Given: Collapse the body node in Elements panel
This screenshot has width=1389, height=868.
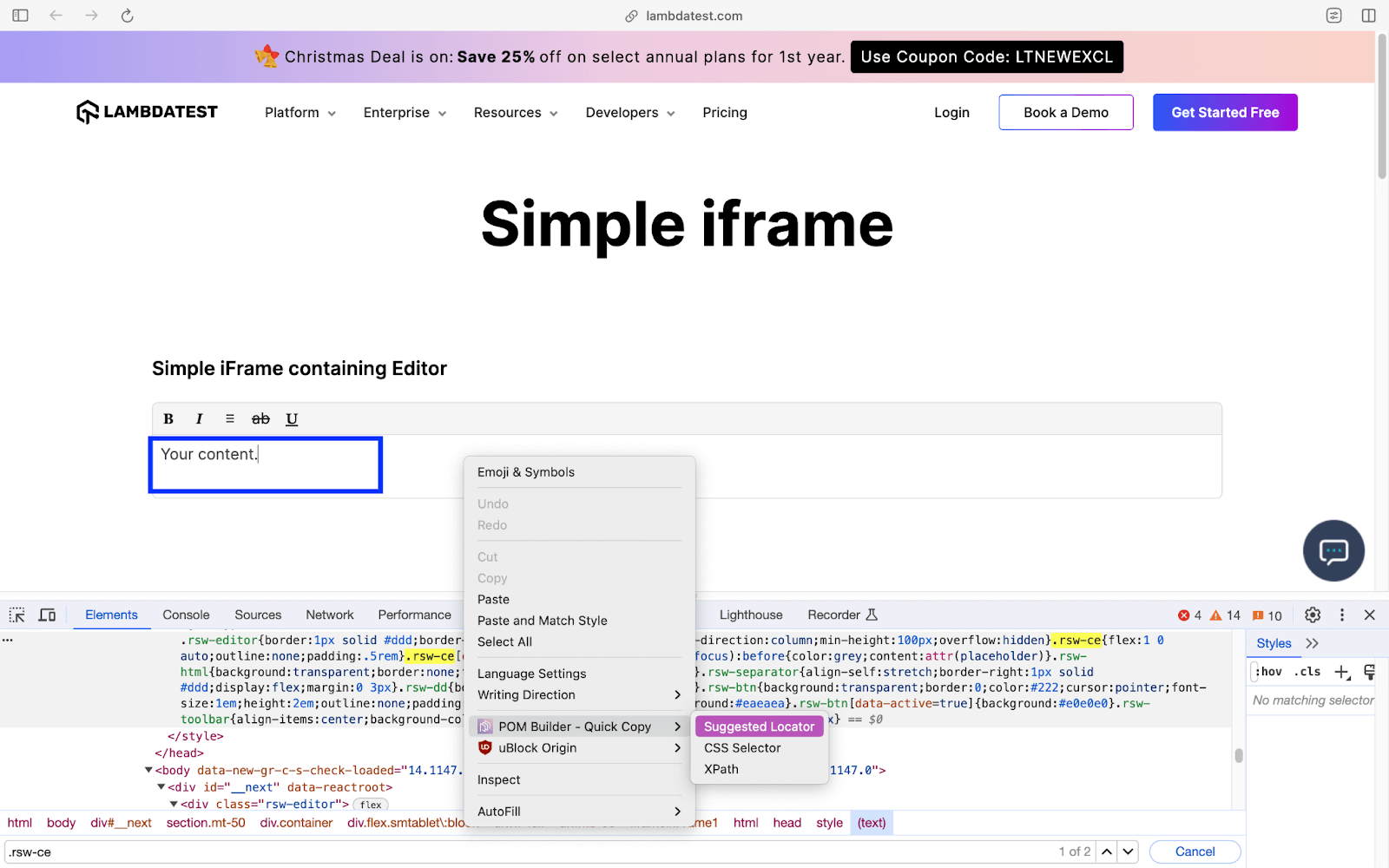Looking at the screenshot, I should click(x=148, y=770).
